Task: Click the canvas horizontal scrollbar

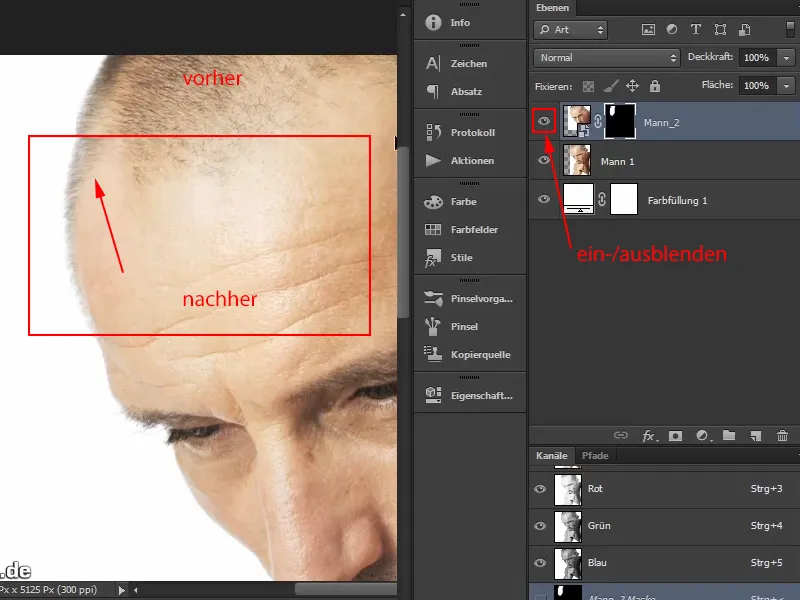Action: [345, 590]
